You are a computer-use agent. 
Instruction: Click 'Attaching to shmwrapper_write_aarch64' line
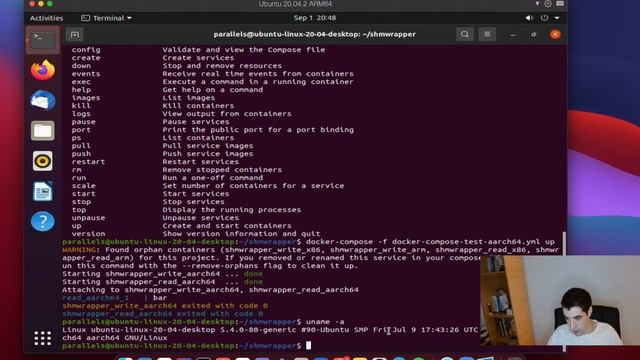210,290
